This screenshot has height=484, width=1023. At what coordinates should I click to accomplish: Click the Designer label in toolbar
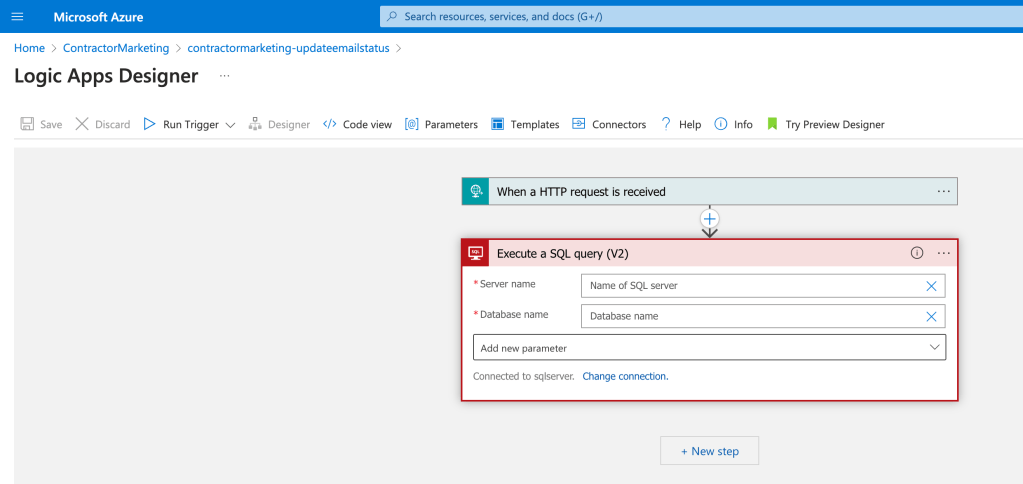tap(289, 125)
